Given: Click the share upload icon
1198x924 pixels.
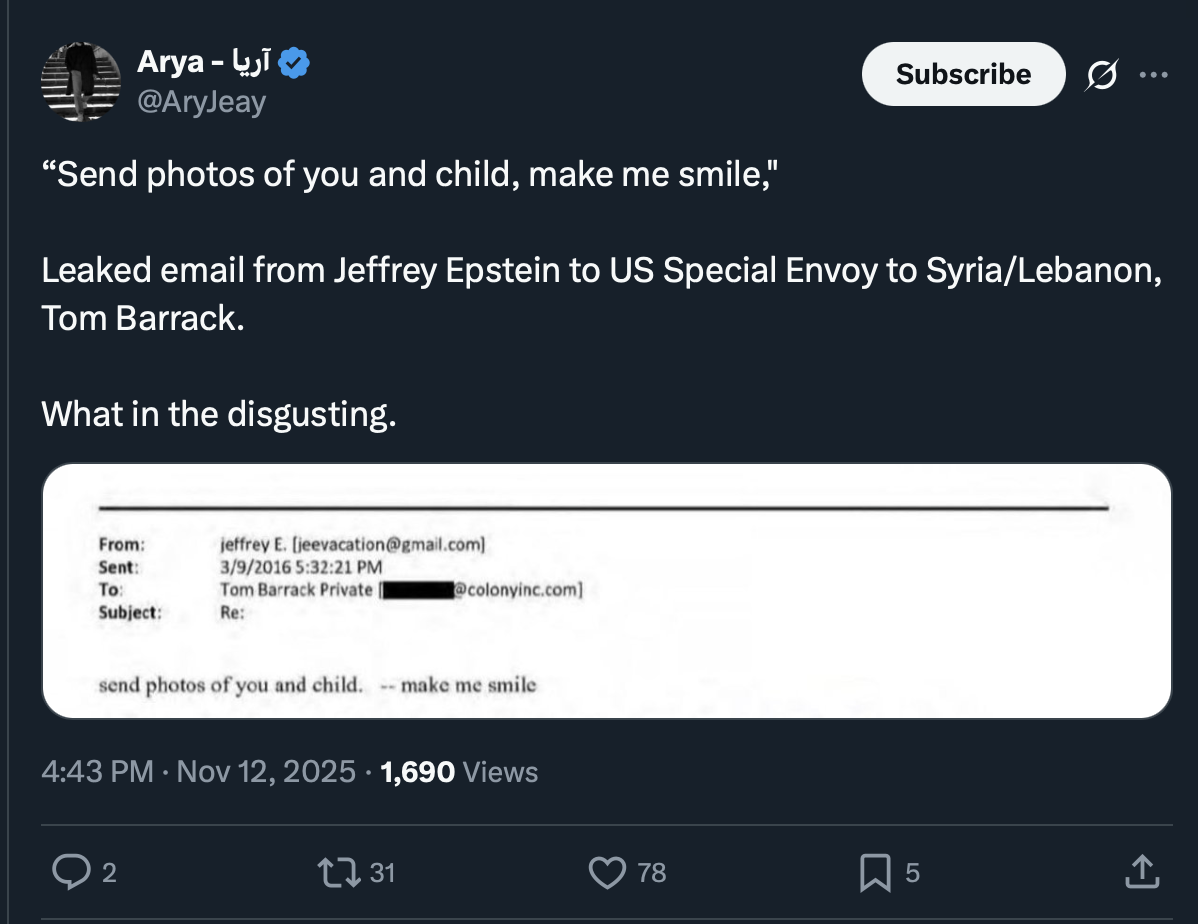Looking at the screenshot, I should tap(1138, 872).
